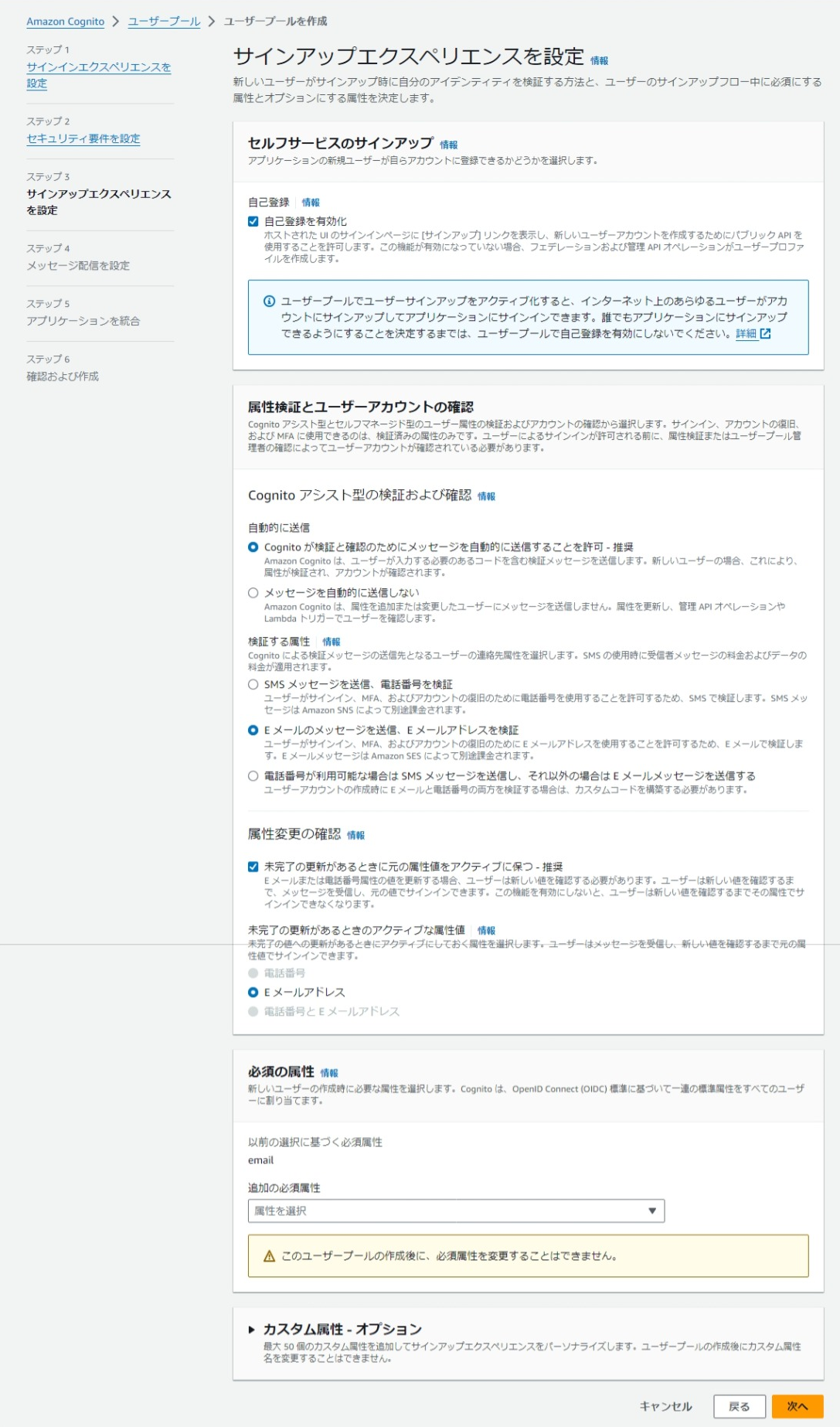
Task: Click 情報 link beside 属性変更の確認
Action: coord(355,835)
